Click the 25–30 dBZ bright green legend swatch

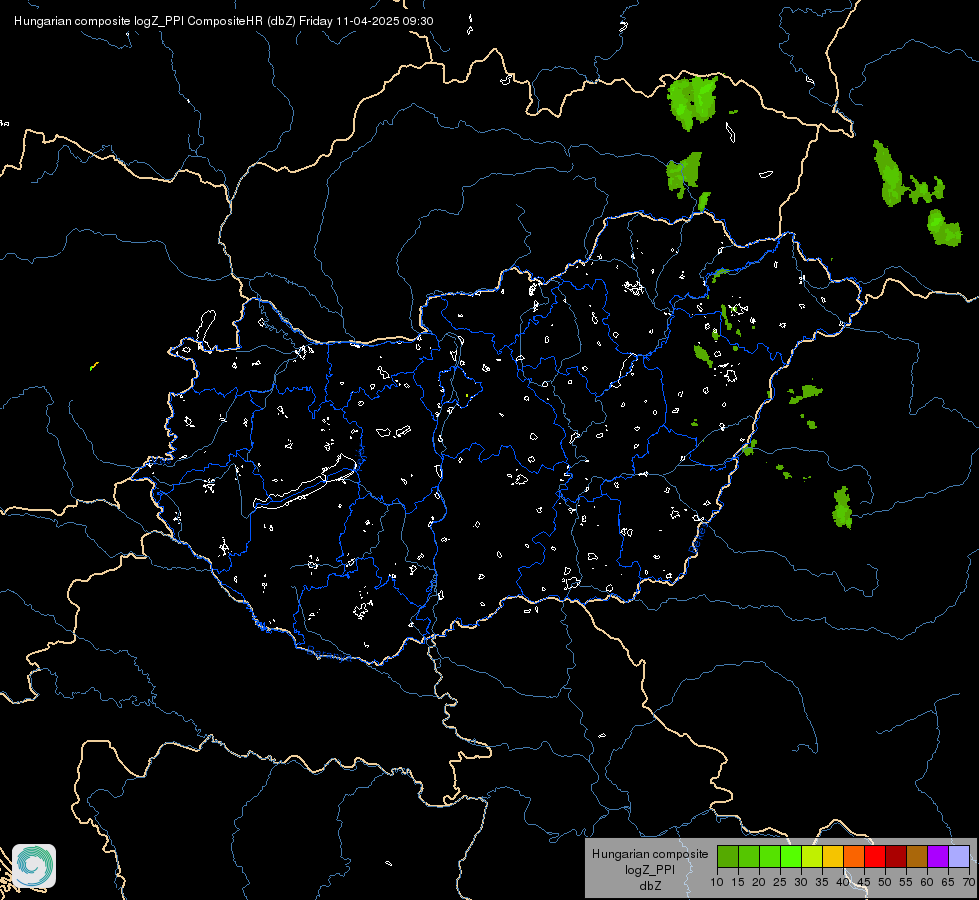point(791,856)
